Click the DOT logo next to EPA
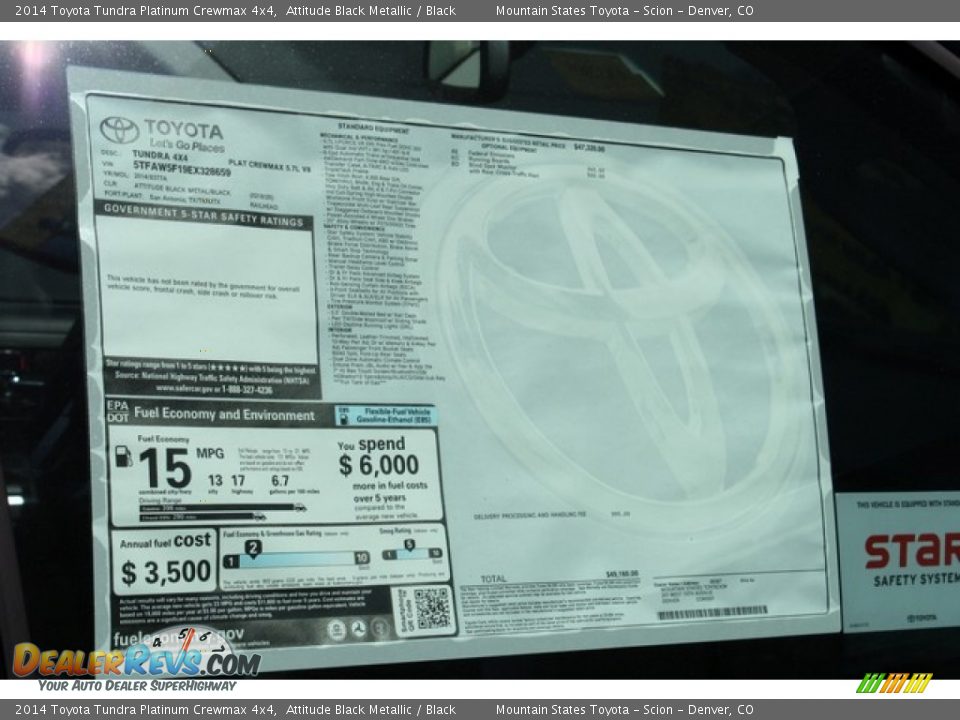 tap(117, 416)
